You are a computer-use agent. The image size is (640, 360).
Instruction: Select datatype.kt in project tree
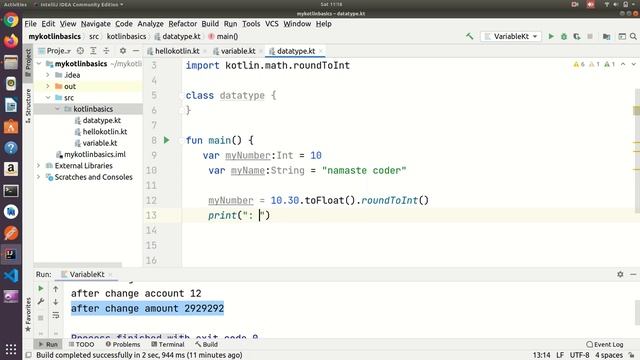(x=102, y=120)
